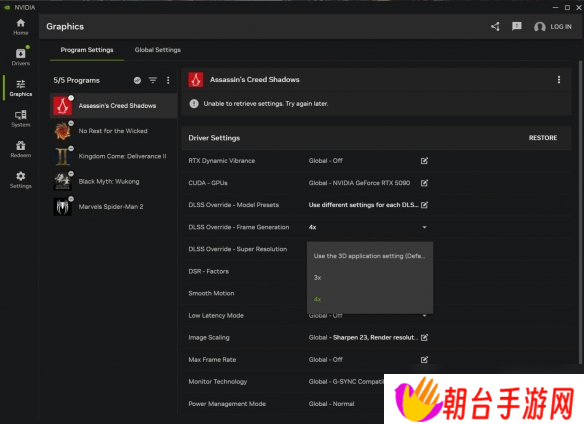Click Assassin's Creed Shadows header logo
The height and width of the screenshot is (424, 584).
point(196,80)
